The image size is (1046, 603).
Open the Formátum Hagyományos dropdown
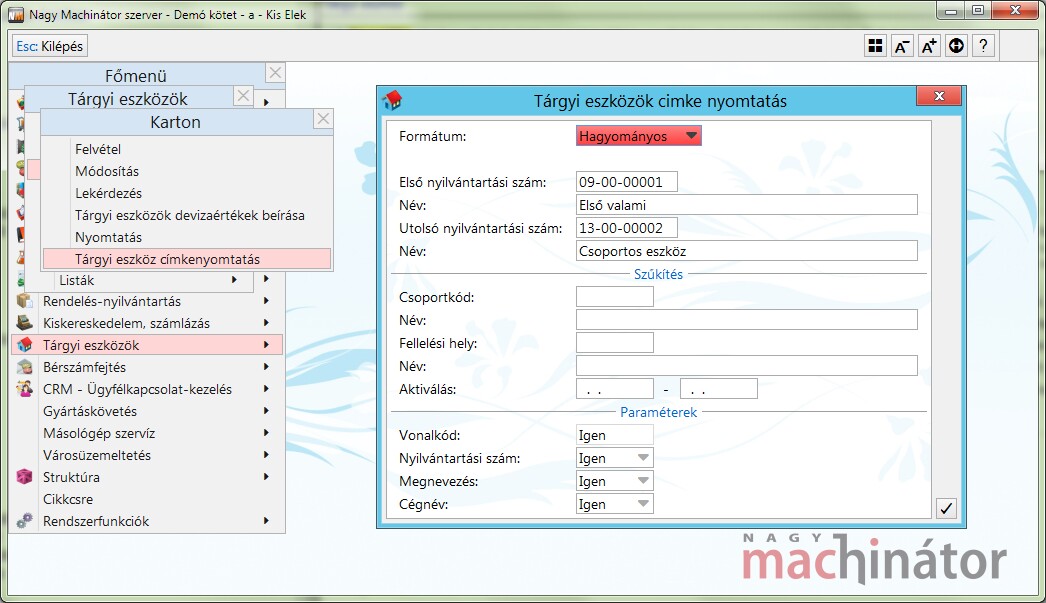coord(638,136)
